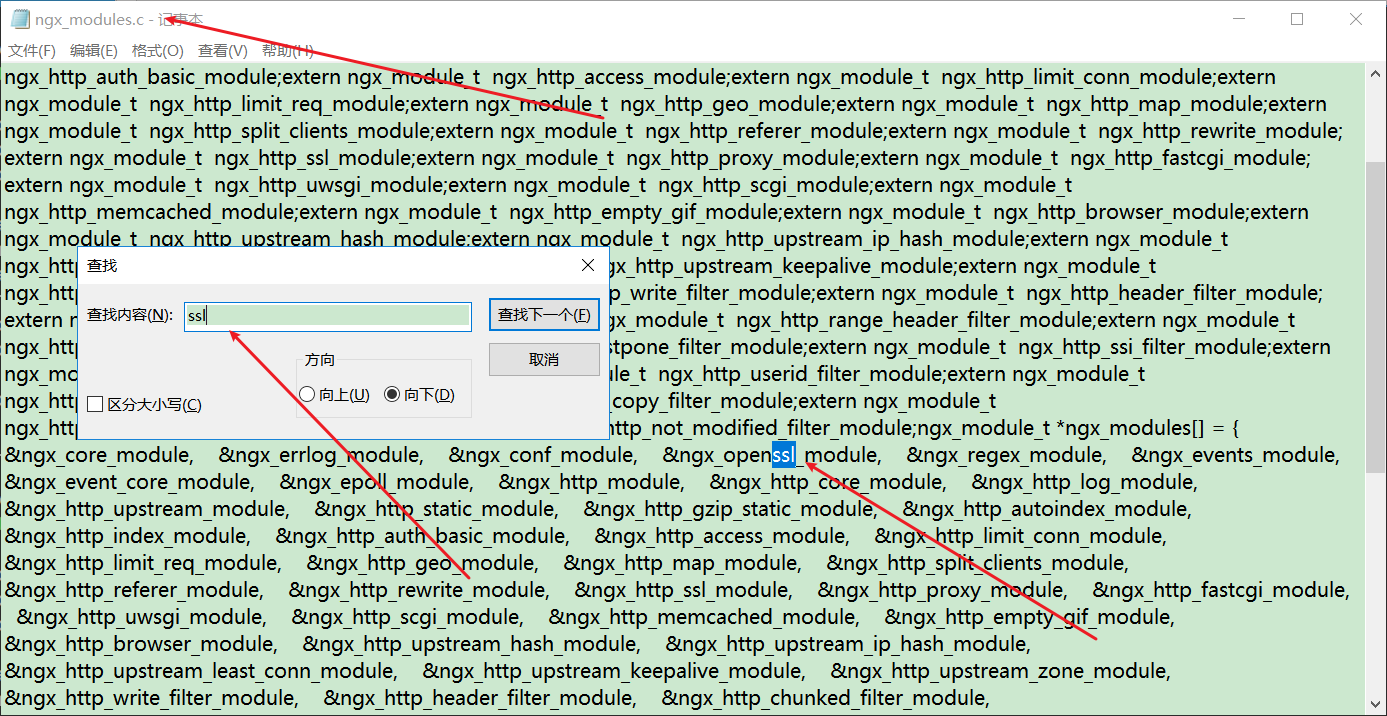Click text '&ngx_http_index_module,'

pos(128,537)
